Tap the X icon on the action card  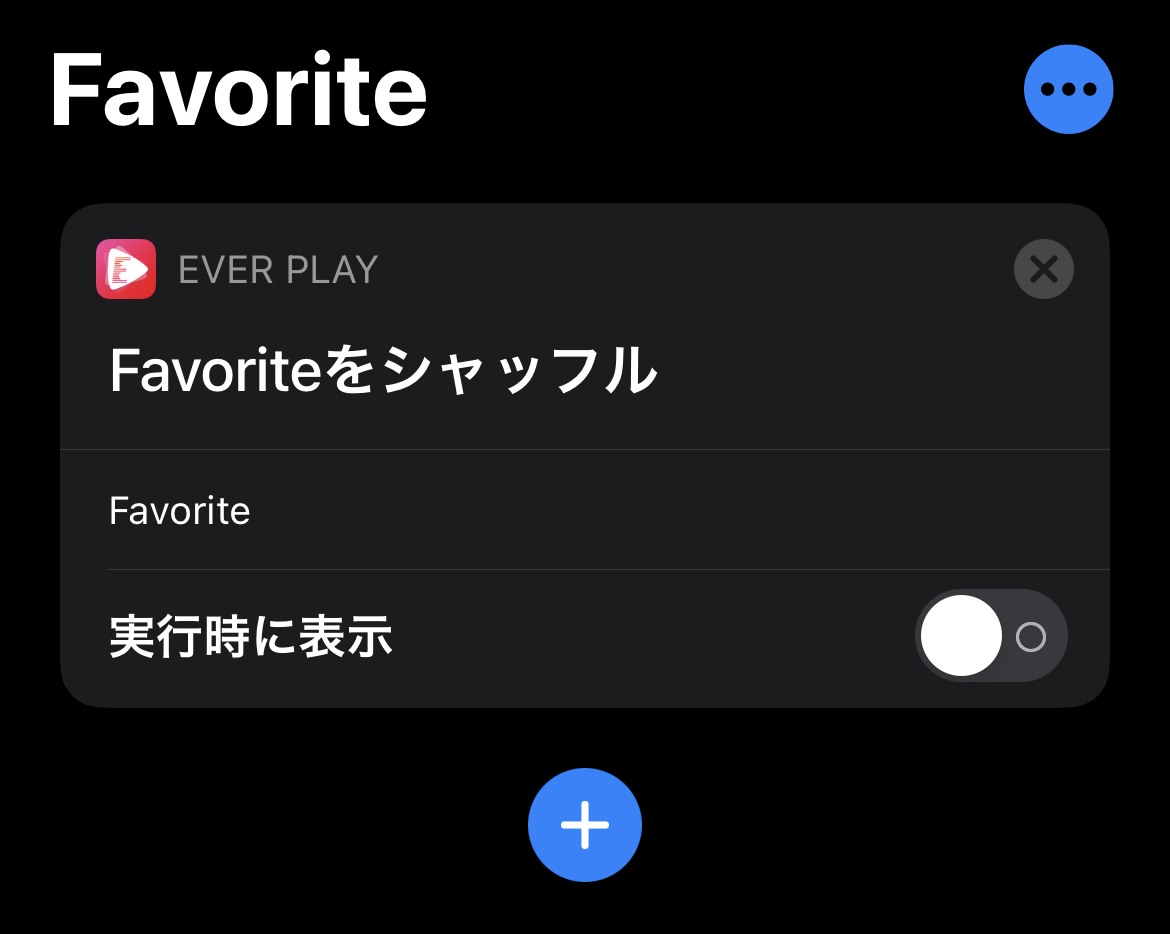pos(1044,268)
